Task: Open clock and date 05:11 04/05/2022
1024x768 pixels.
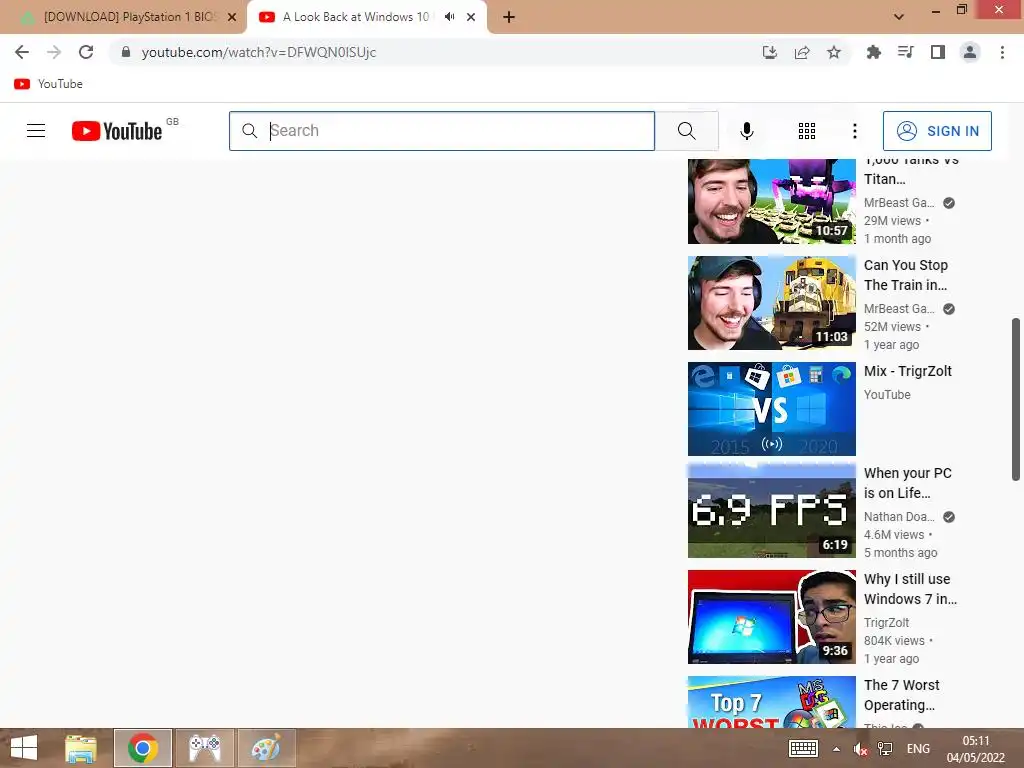Action: tap(976, 749)
